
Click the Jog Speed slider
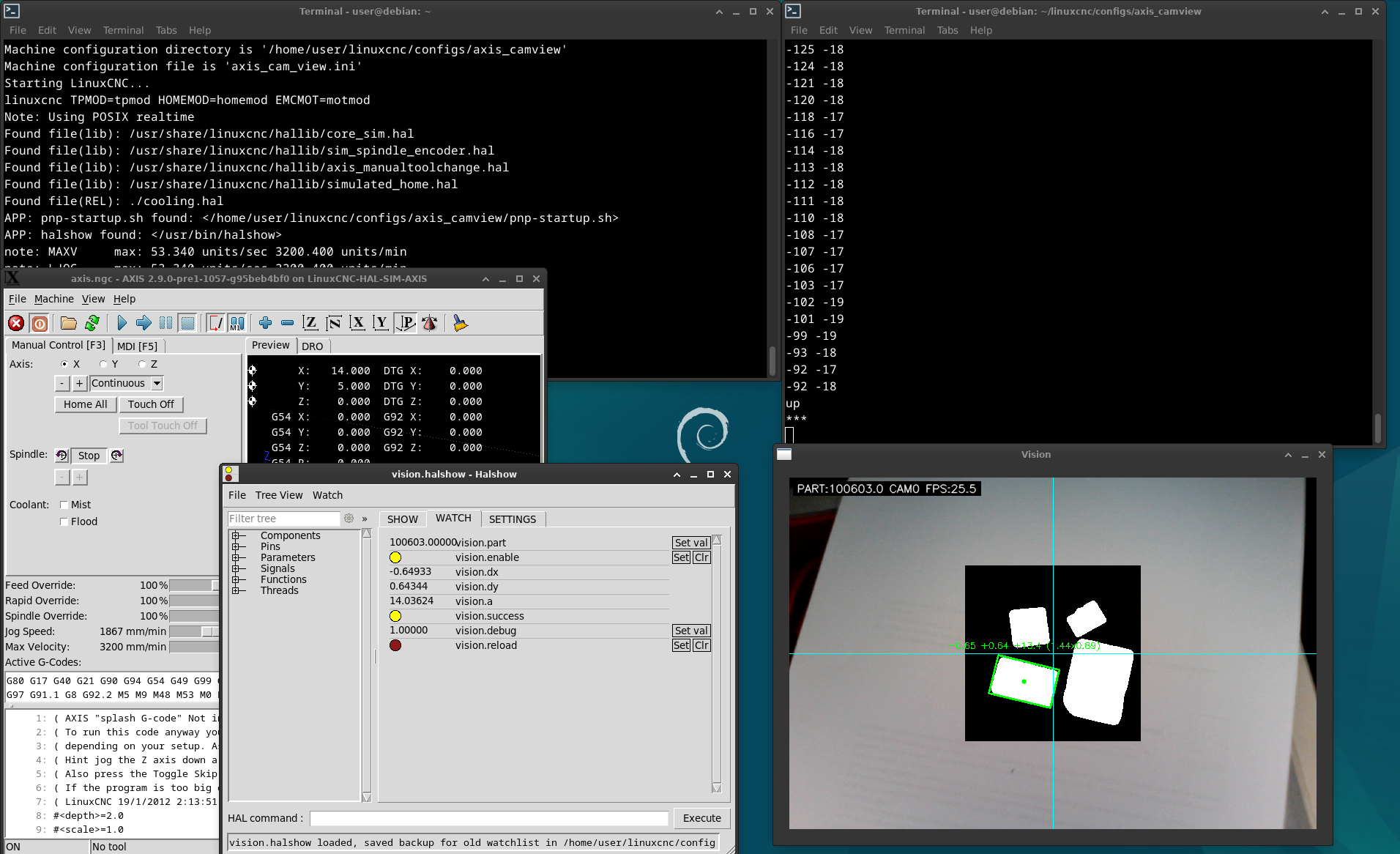point(194,631)
